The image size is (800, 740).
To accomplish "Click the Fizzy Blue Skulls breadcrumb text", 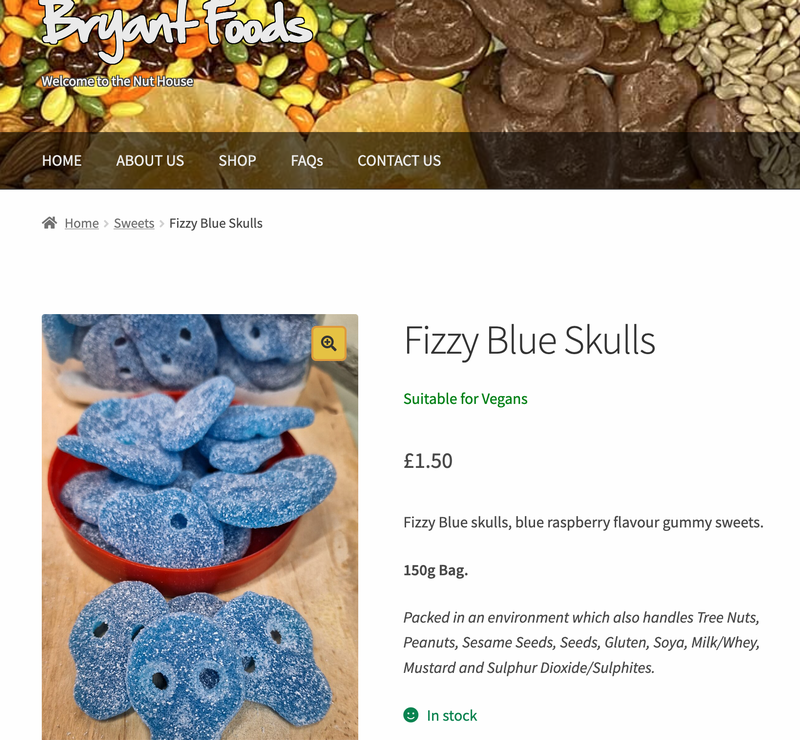I will coord(216,224).
